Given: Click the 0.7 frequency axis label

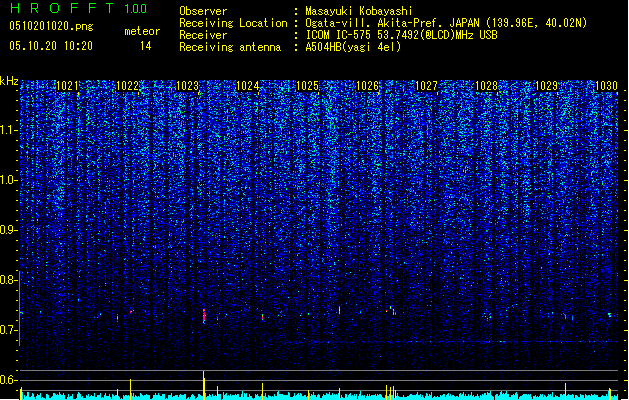Looking at the screenshot, I should [8, 330].
